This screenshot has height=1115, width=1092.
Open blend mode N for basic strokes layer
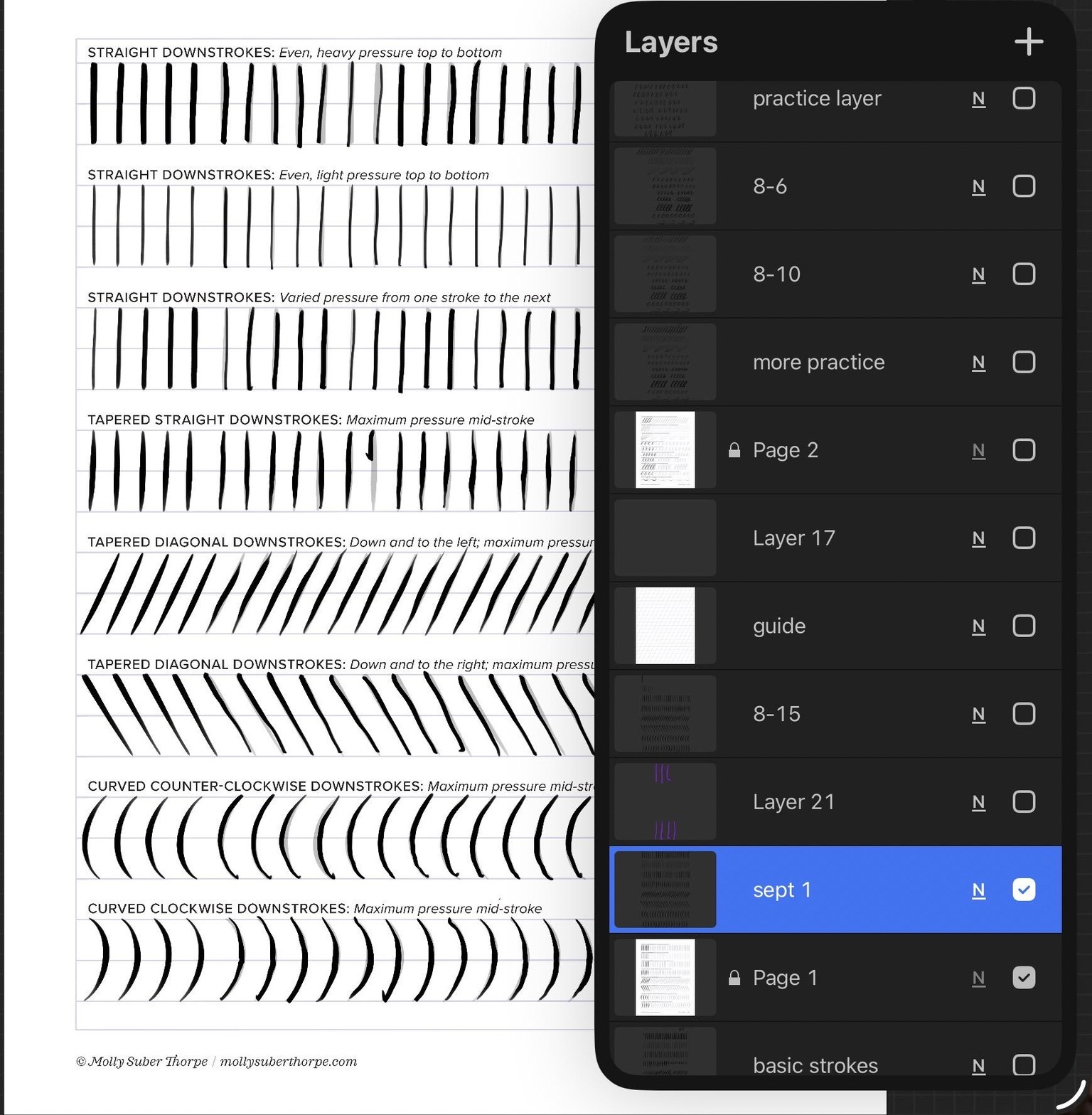[x=979, y=1066]
